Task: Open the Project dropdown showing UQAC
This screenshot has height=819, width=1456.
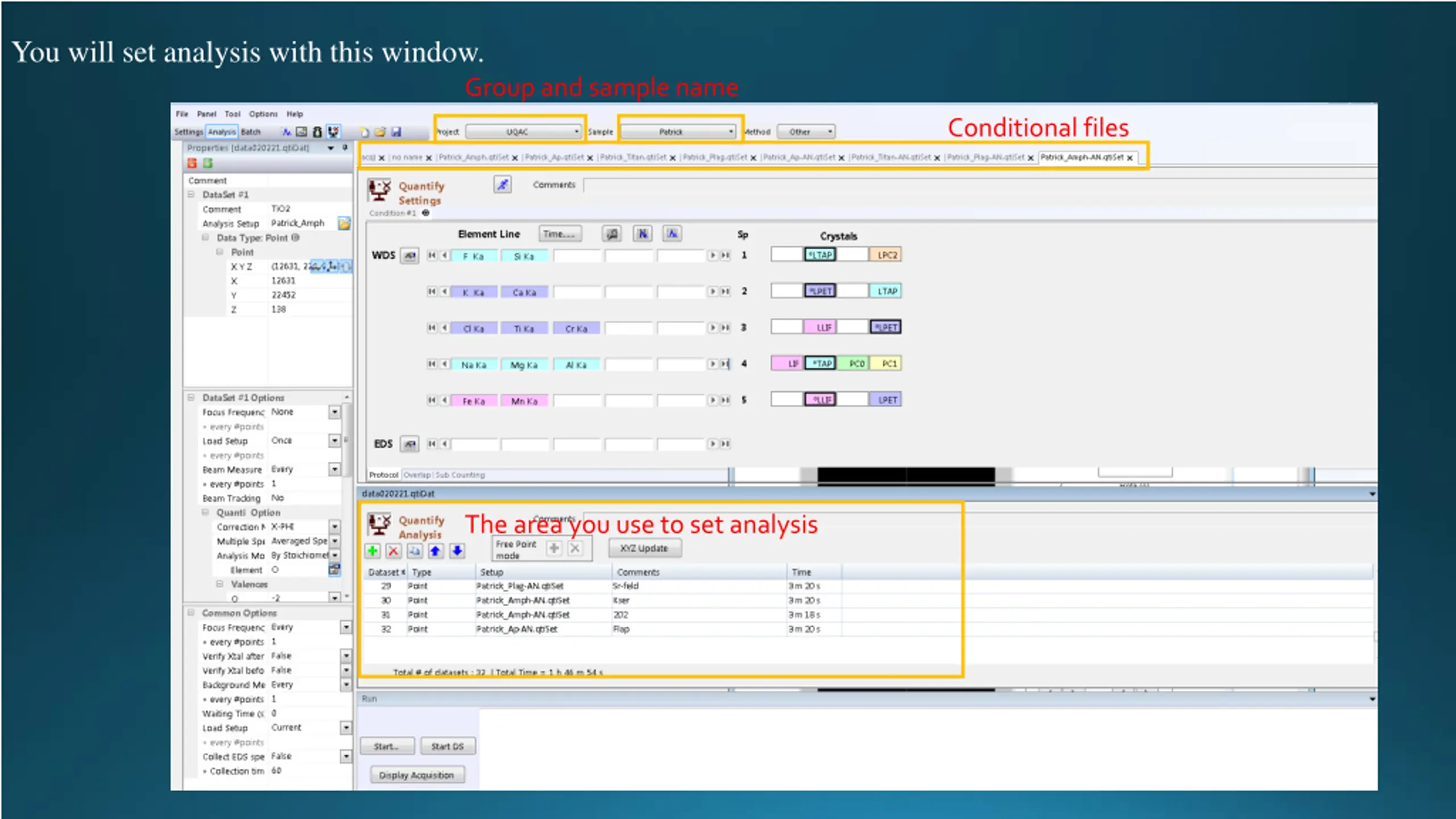Action: 523,132
